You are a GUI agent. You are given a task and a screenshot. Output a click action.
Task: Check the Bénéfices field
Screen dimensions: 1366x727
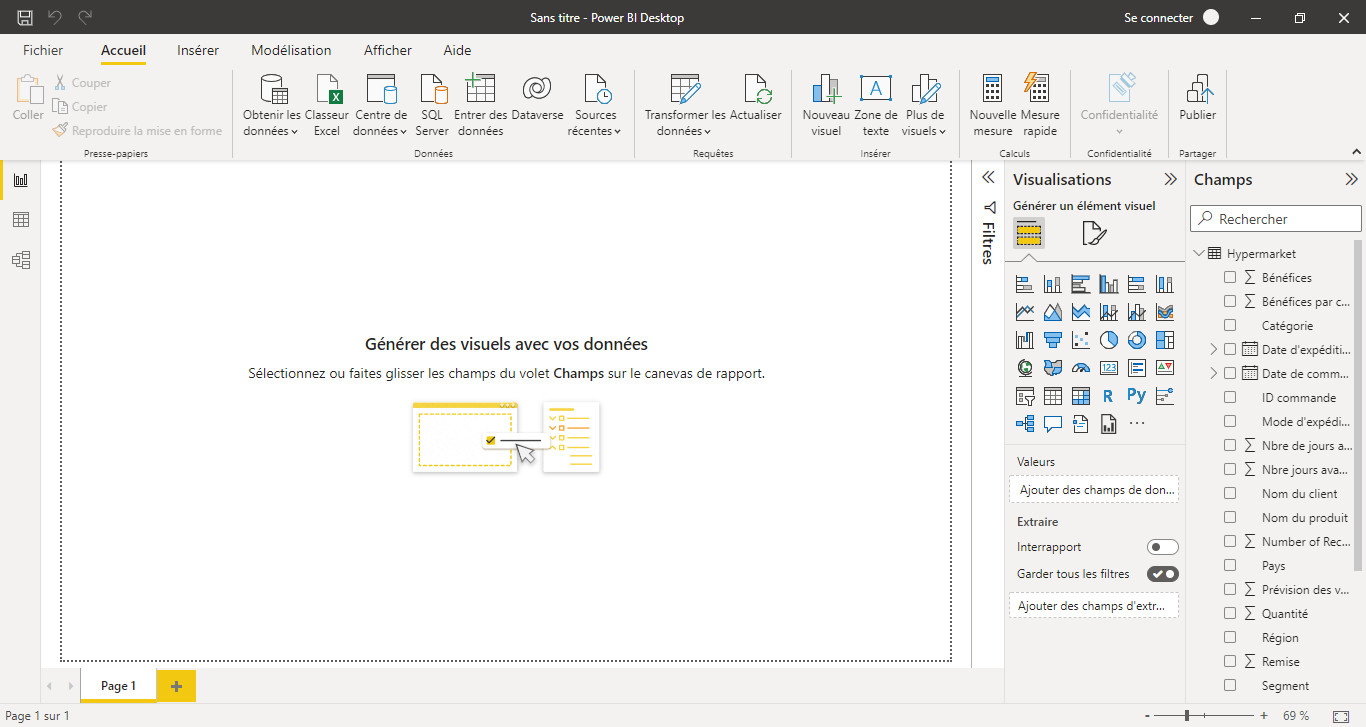[1230, 278]
